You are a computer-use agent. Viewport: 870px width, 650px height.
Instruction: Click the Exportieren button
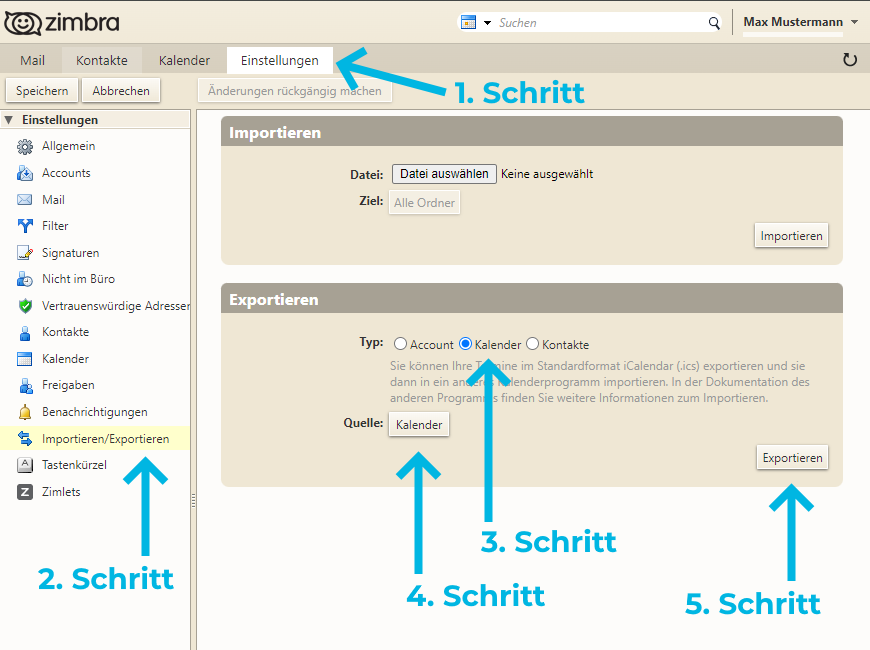(x=792, y=458)
